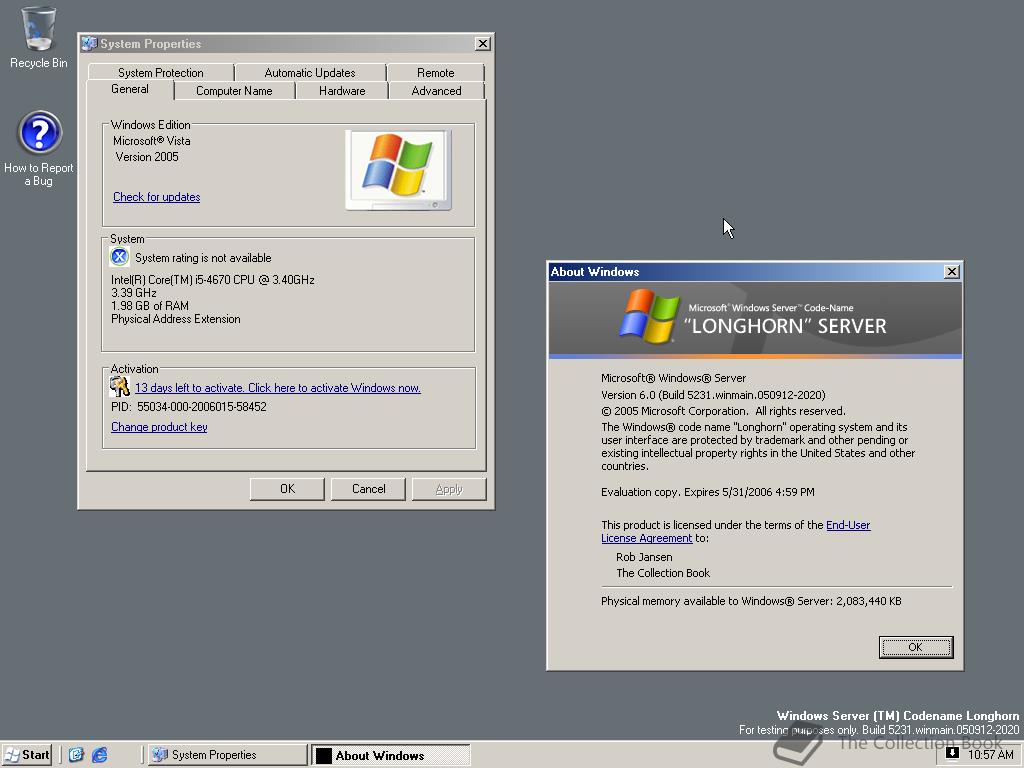
Task: Open the Remote tab
Action: point(436,72)
